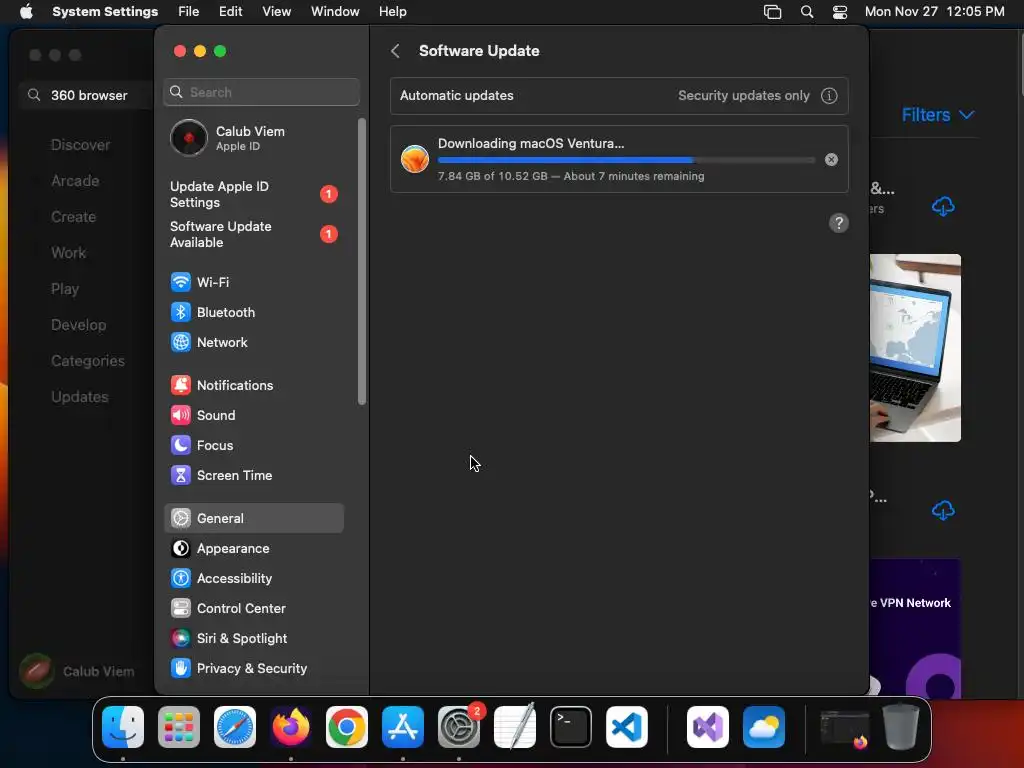Open TextEdit from the Dock
1024x768 pixels.
click(x=515, y=727)
